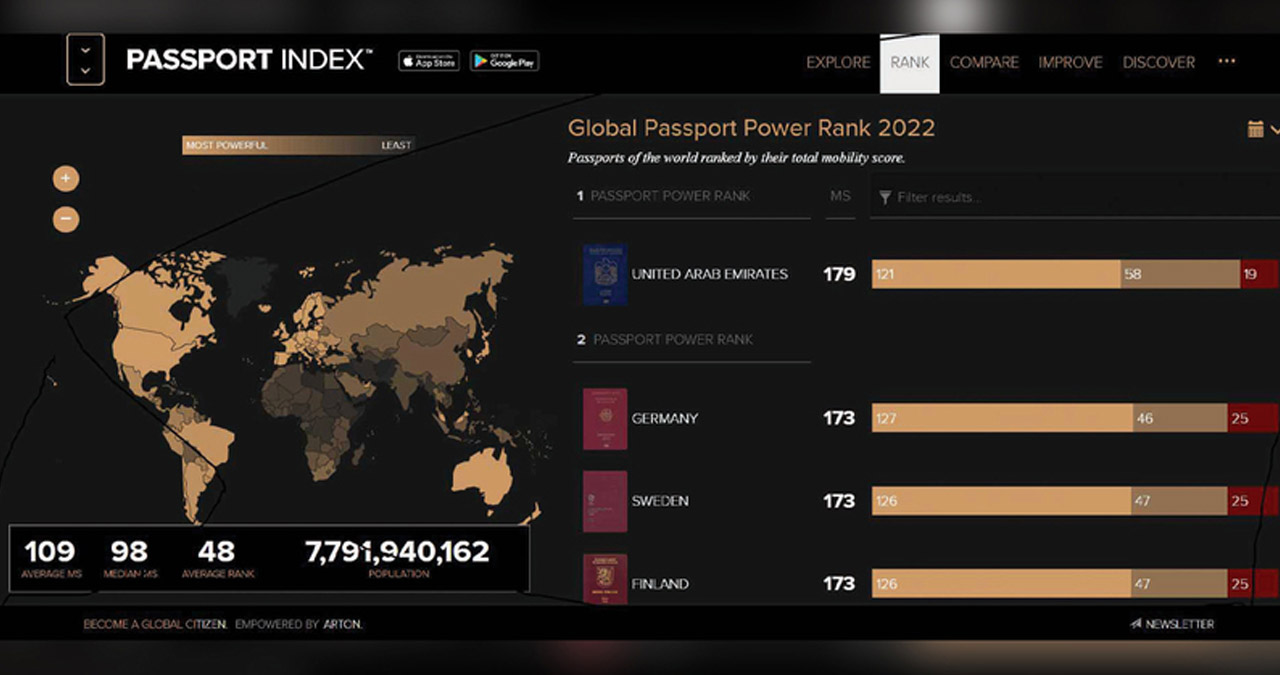
Task: Click Finland's visa-free bar segment showing 126
Action: pyautogui.click(x=1002, y=584)
